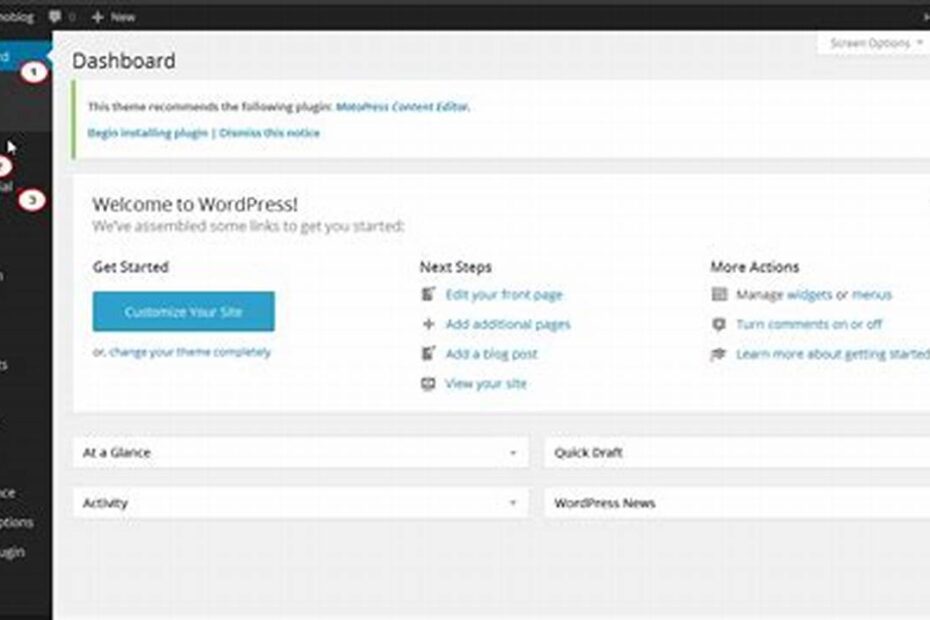930x620 pixels.
Task: Click the Activity panel title
Action: click(x=105, y=503)
